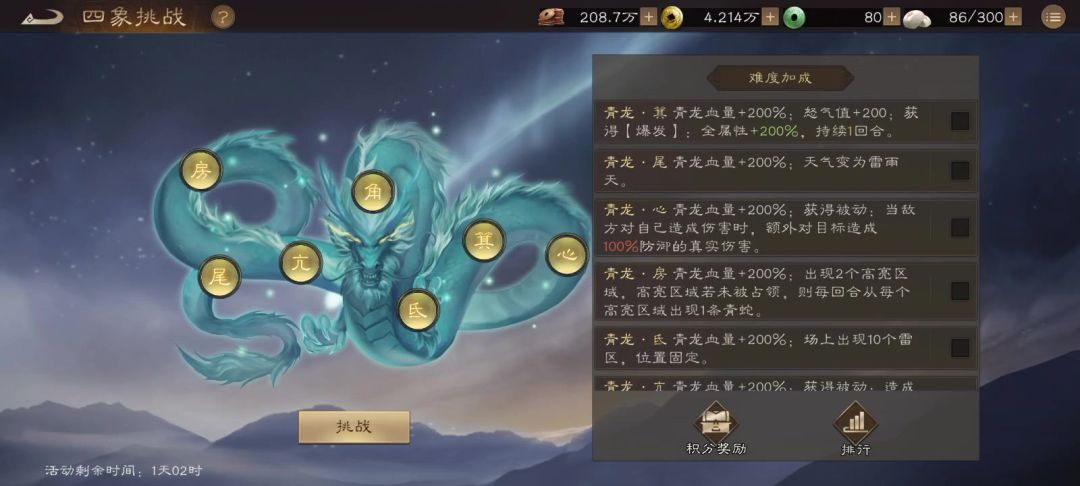Enable the 青龙·尾 difficulty checkbox
Viewport: 1080px width, 486px height.
pos(959,171)
